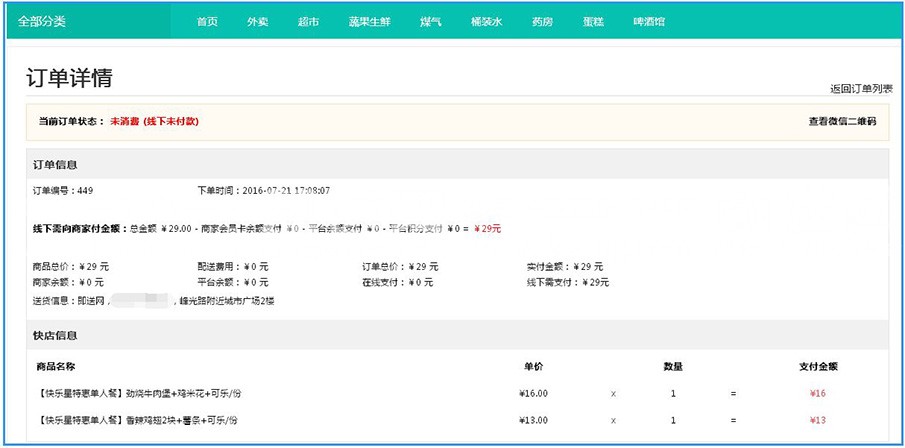Click the 实付金额：¥29 元 value
The width and height of the screenshot is (905, 448).
click(565, 267)
